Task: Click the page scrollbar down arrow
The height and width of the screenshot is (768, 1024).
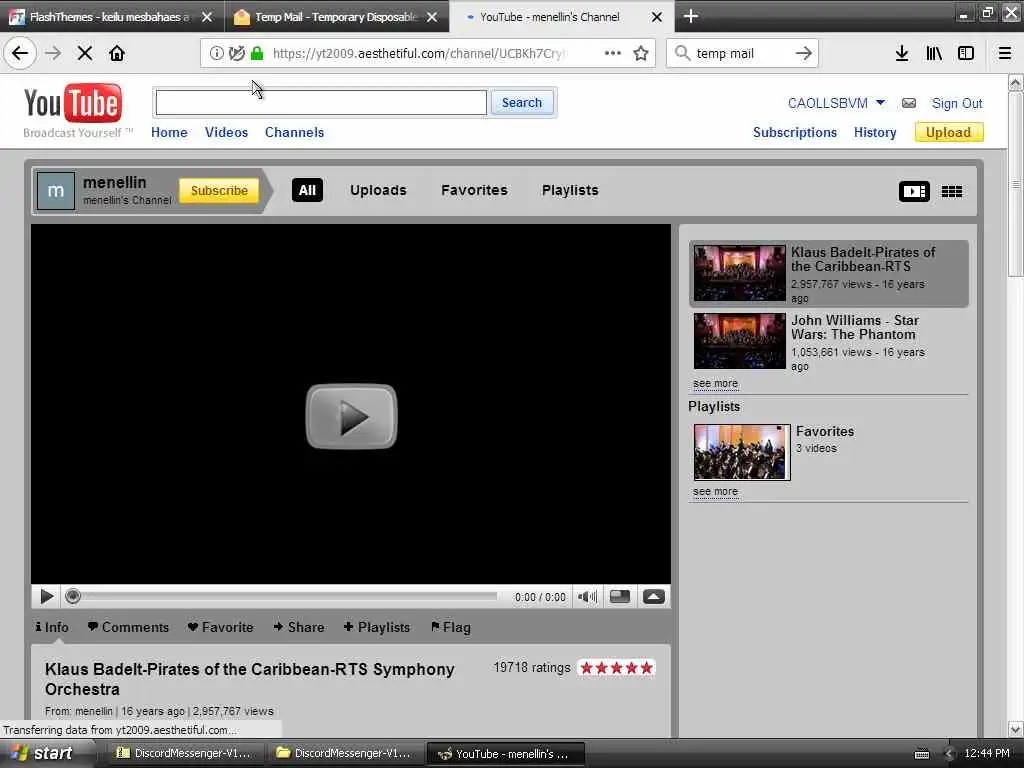Action: 1015,729
